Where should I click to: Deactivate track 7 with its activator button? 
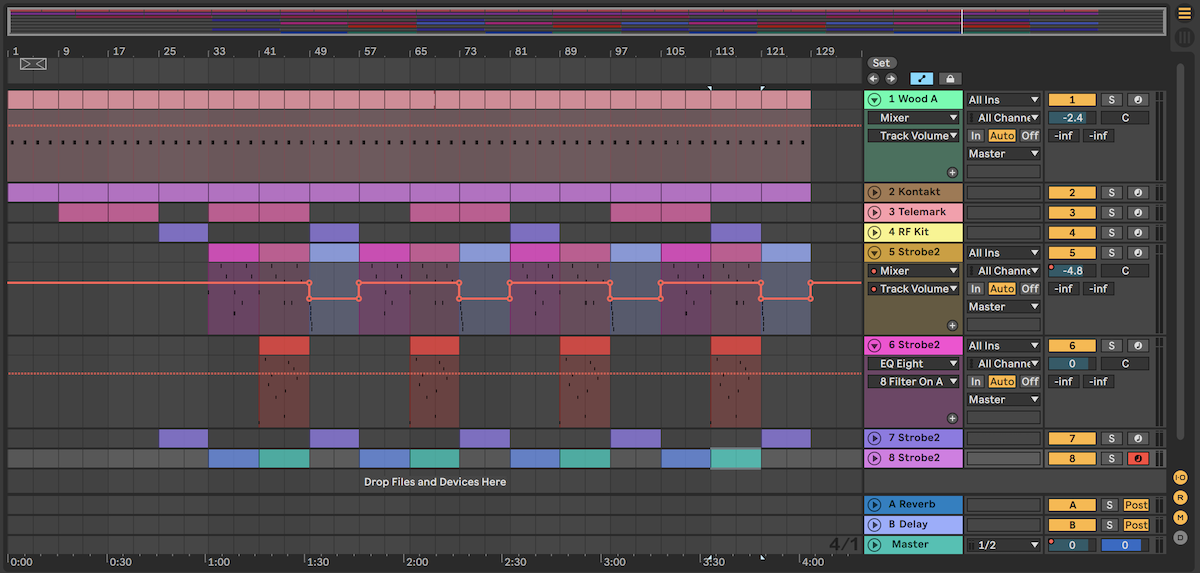point(1071,438)
